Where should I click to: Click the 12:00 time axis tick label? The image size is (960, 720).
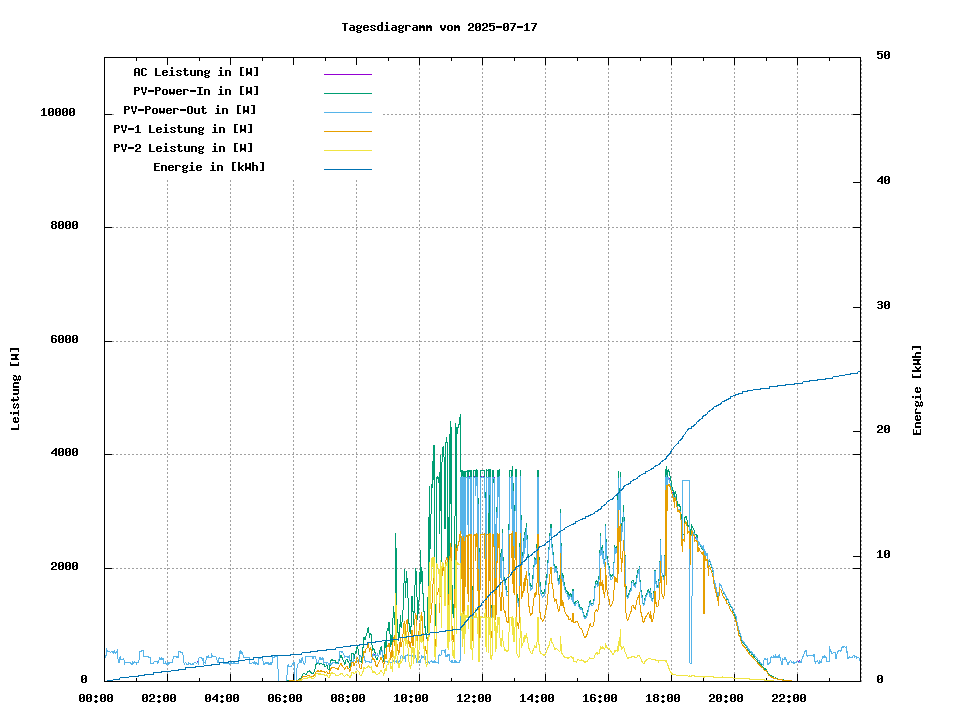(474, 698)
